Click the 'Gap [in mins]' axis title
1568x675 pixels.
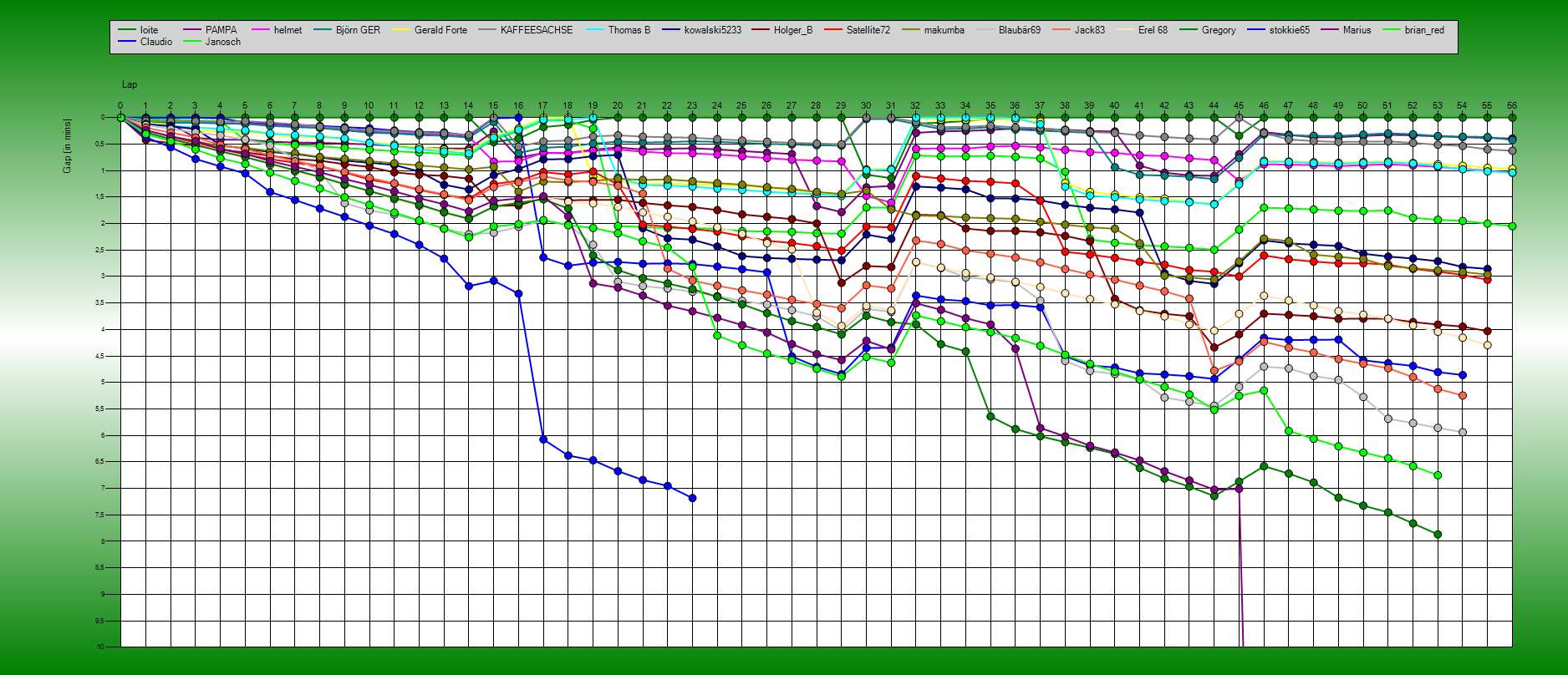coord(67,146)
